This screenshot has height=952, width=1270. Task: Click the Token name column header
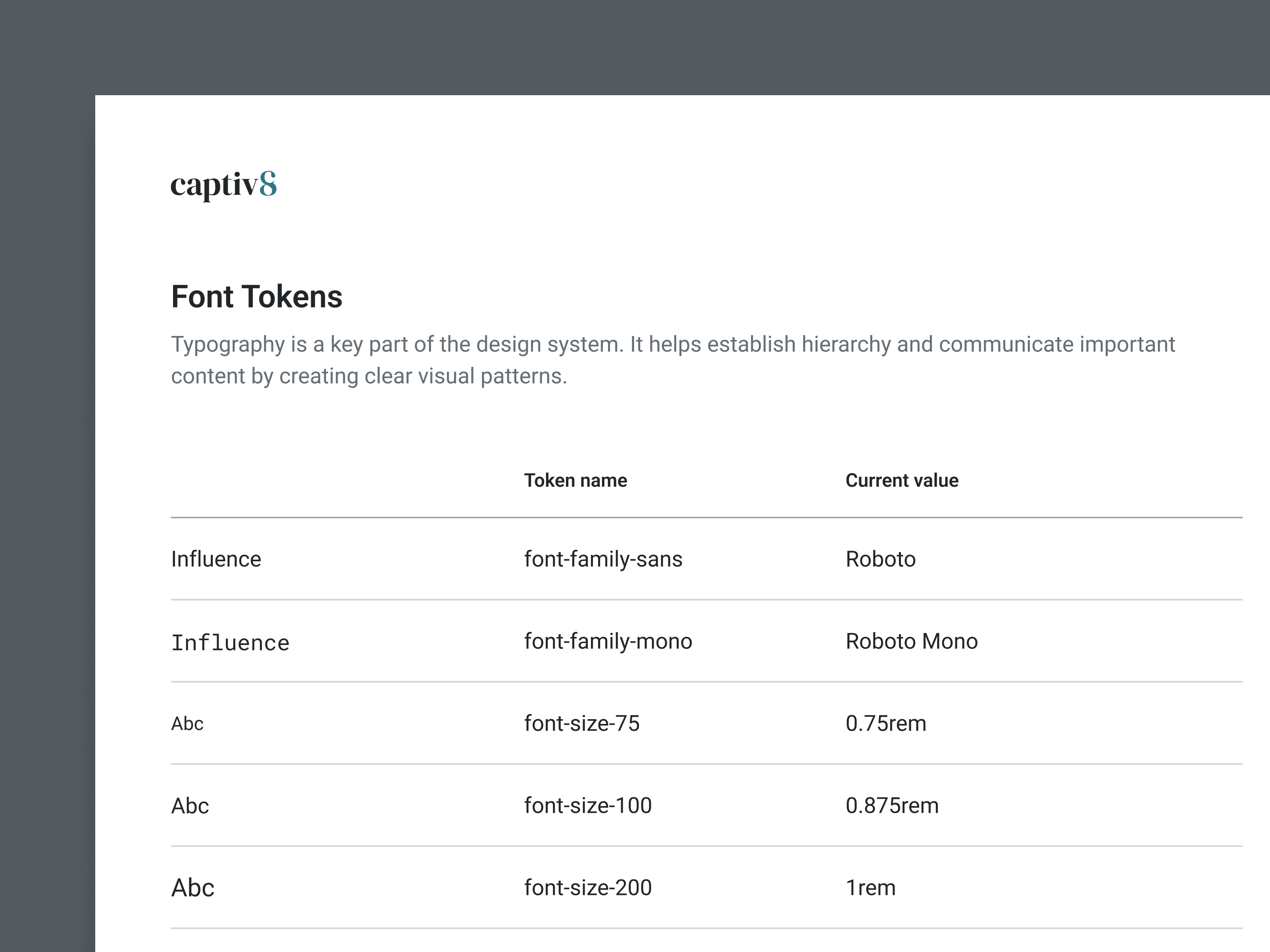pos(575,480)
